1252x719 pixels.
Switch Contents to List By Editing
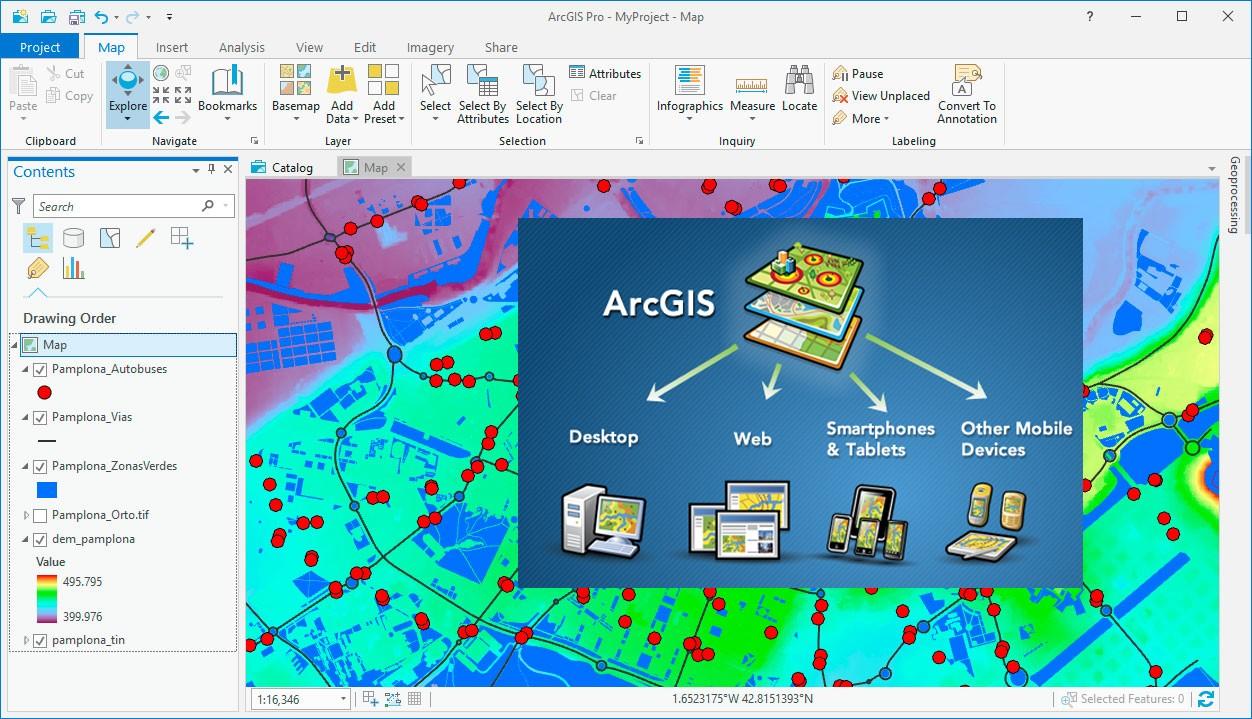(x=145, y=238)
